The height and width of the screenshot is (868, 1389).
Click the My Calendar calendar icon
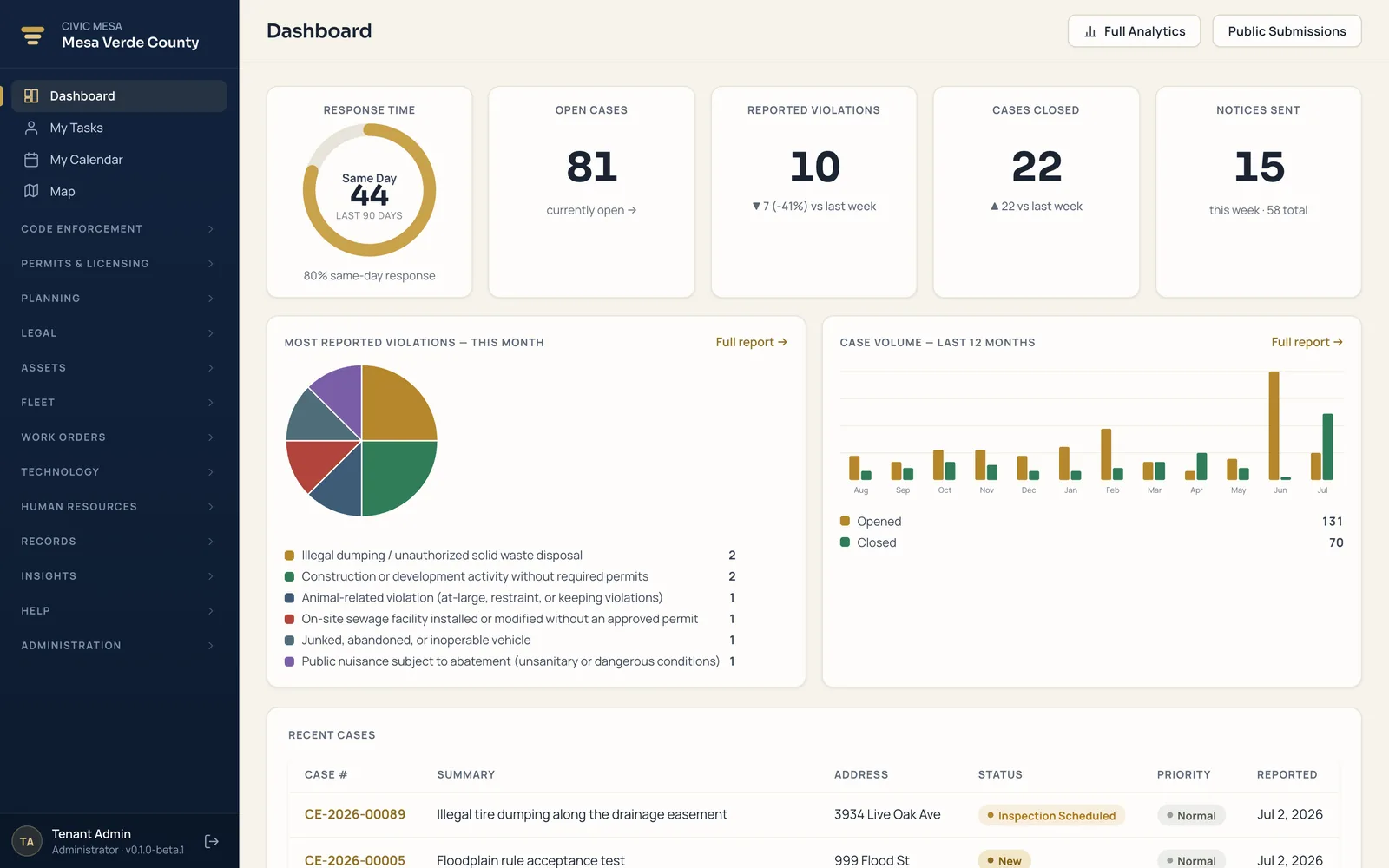(31, 160)
